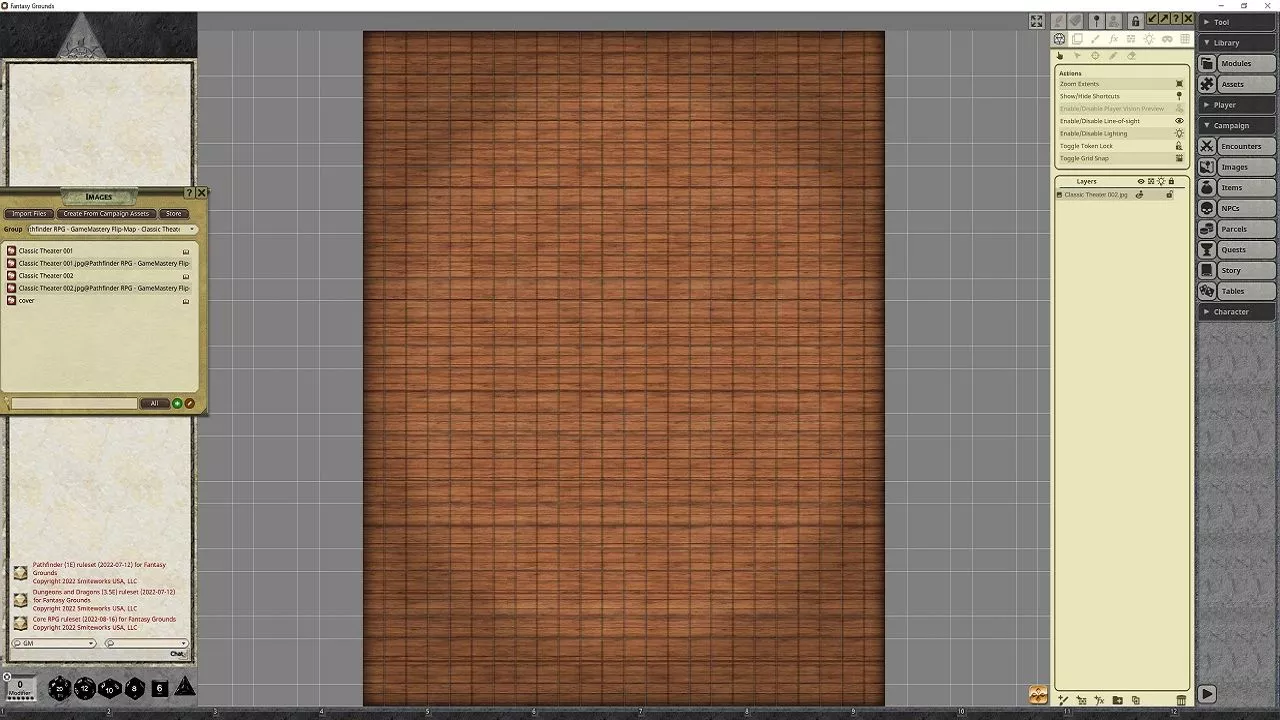
Task: Click Import Files button
Action: click(x=29, y=213)
